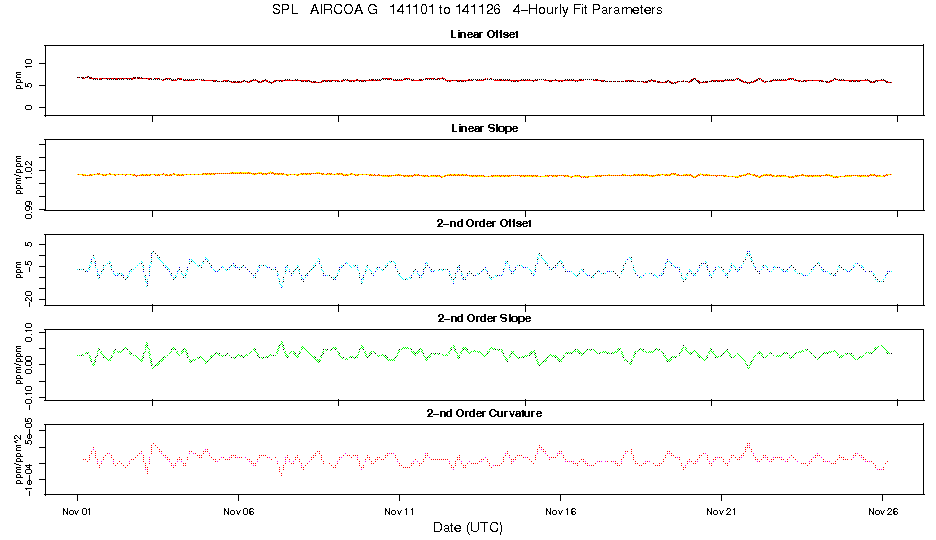Viewport: 936px width, 540px height.
Task: Click the 2-nd Order Offset title
Action: tap(484, 223)
